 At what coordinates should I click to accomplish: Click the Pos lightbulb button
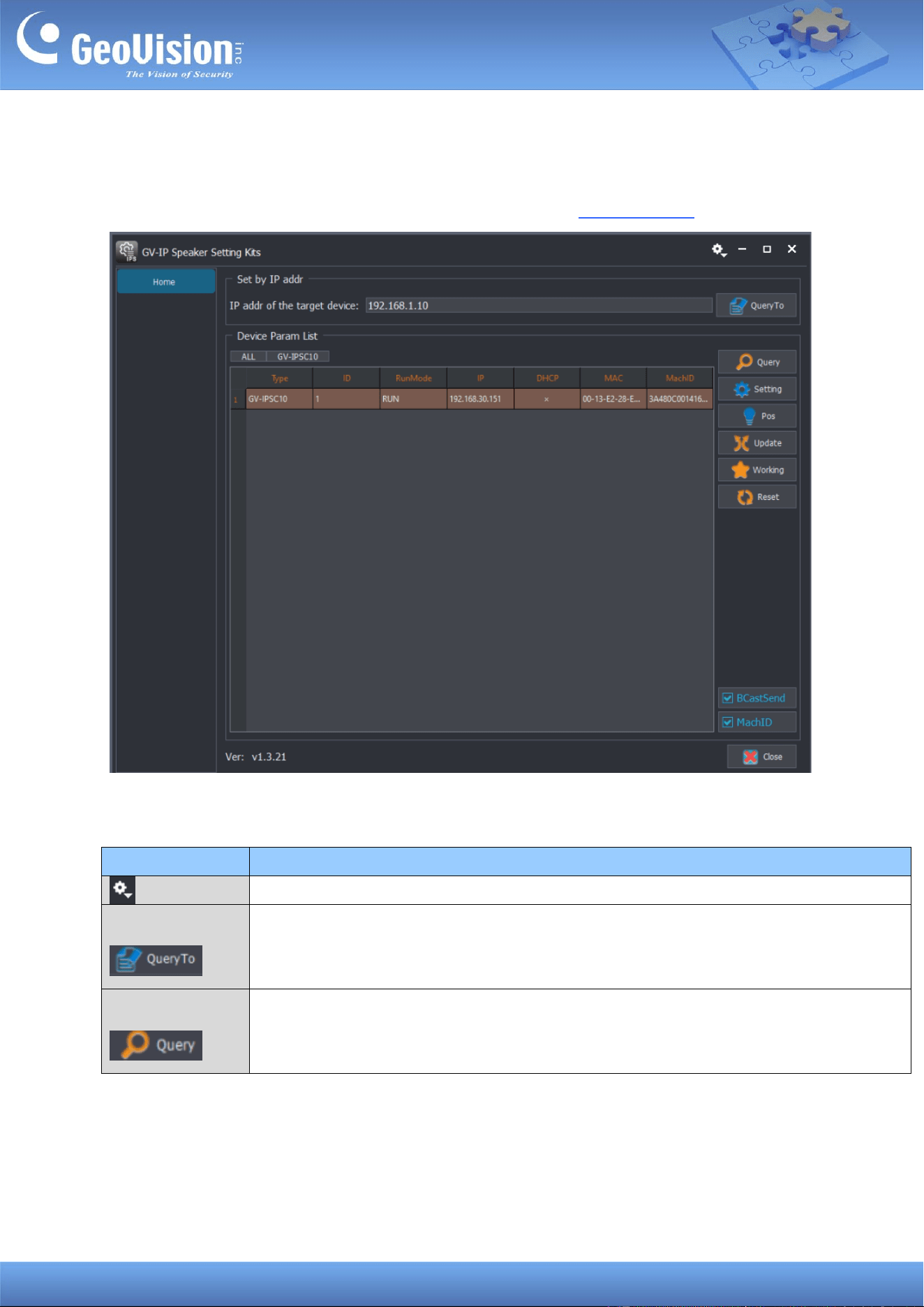(x=757, y=416)
